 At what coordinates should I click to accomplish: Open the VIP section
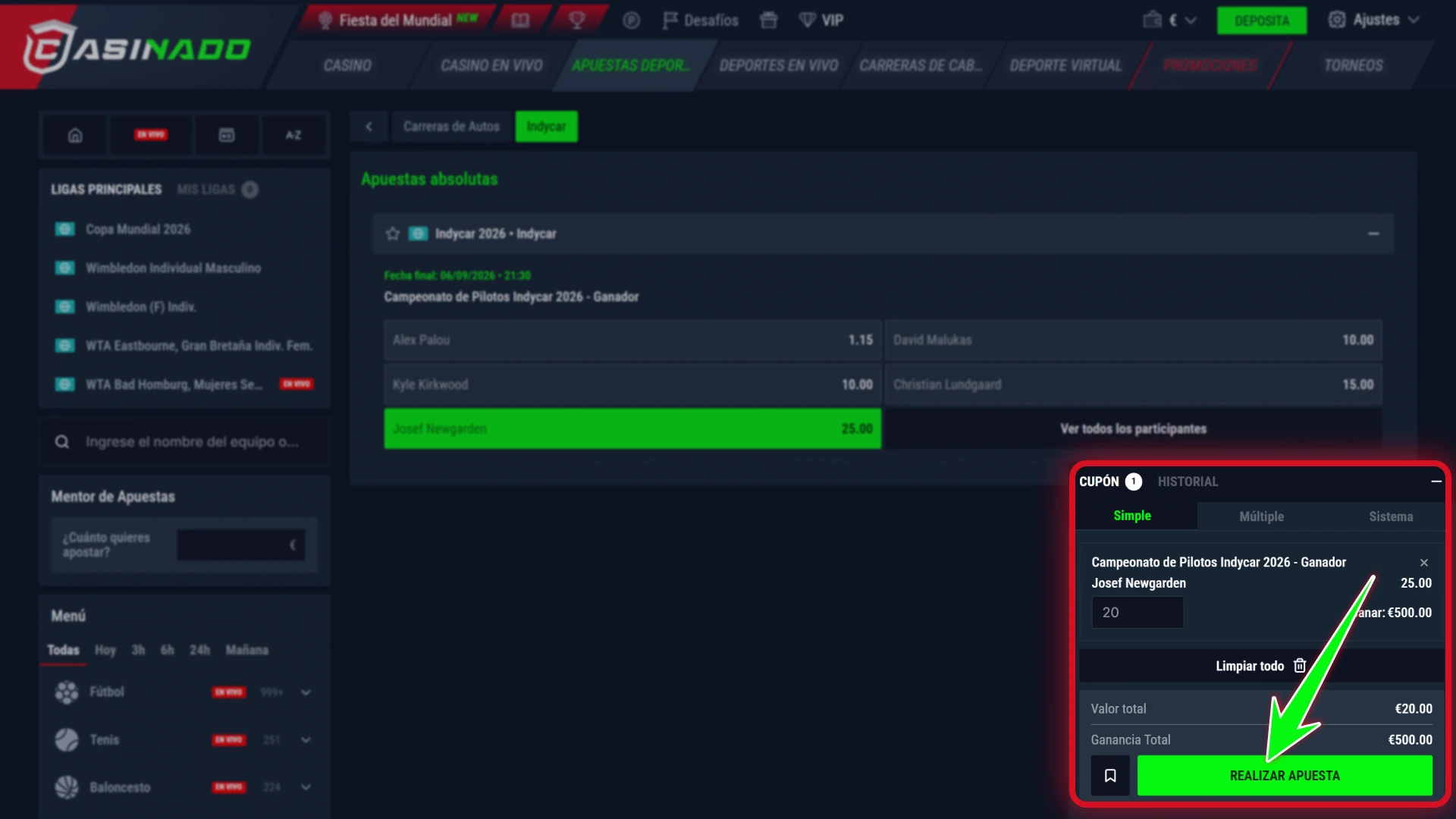(821, 20)
